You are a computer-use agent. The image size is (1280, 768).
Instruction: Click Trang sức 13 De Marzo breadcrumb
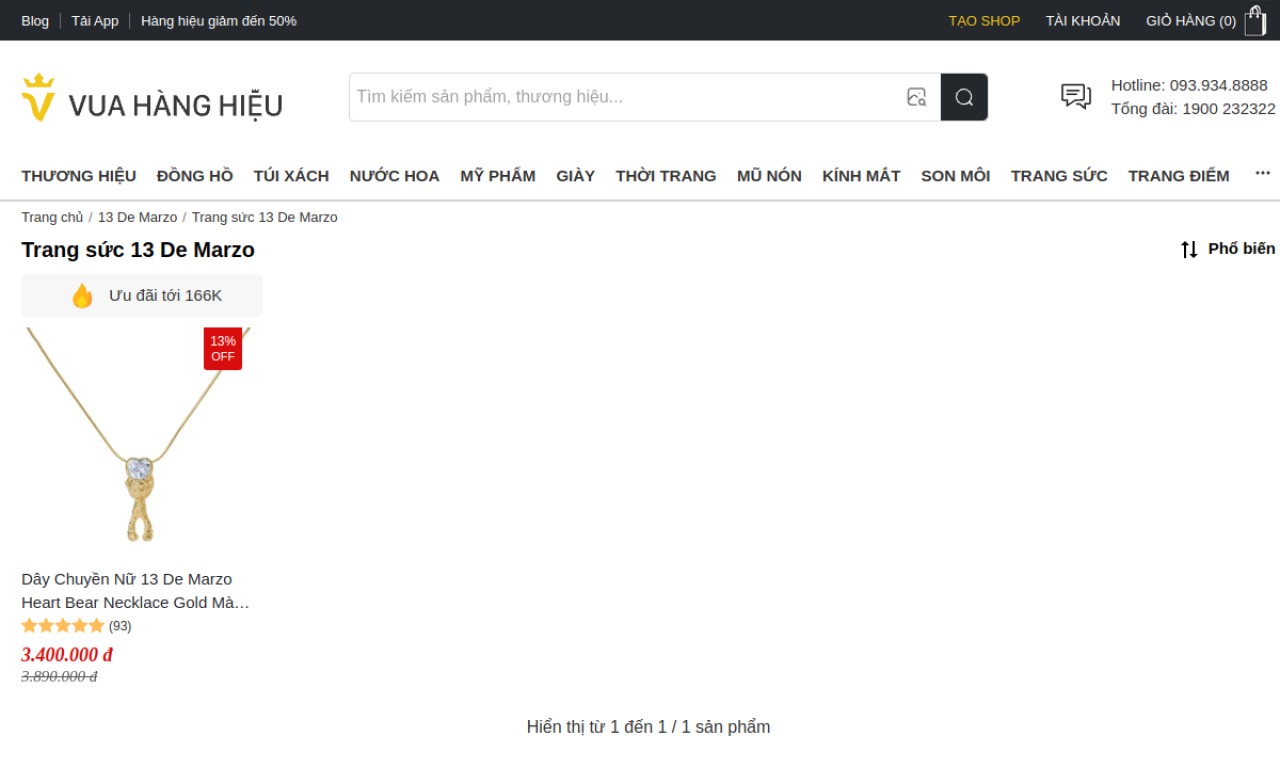[x=265, y=217]
